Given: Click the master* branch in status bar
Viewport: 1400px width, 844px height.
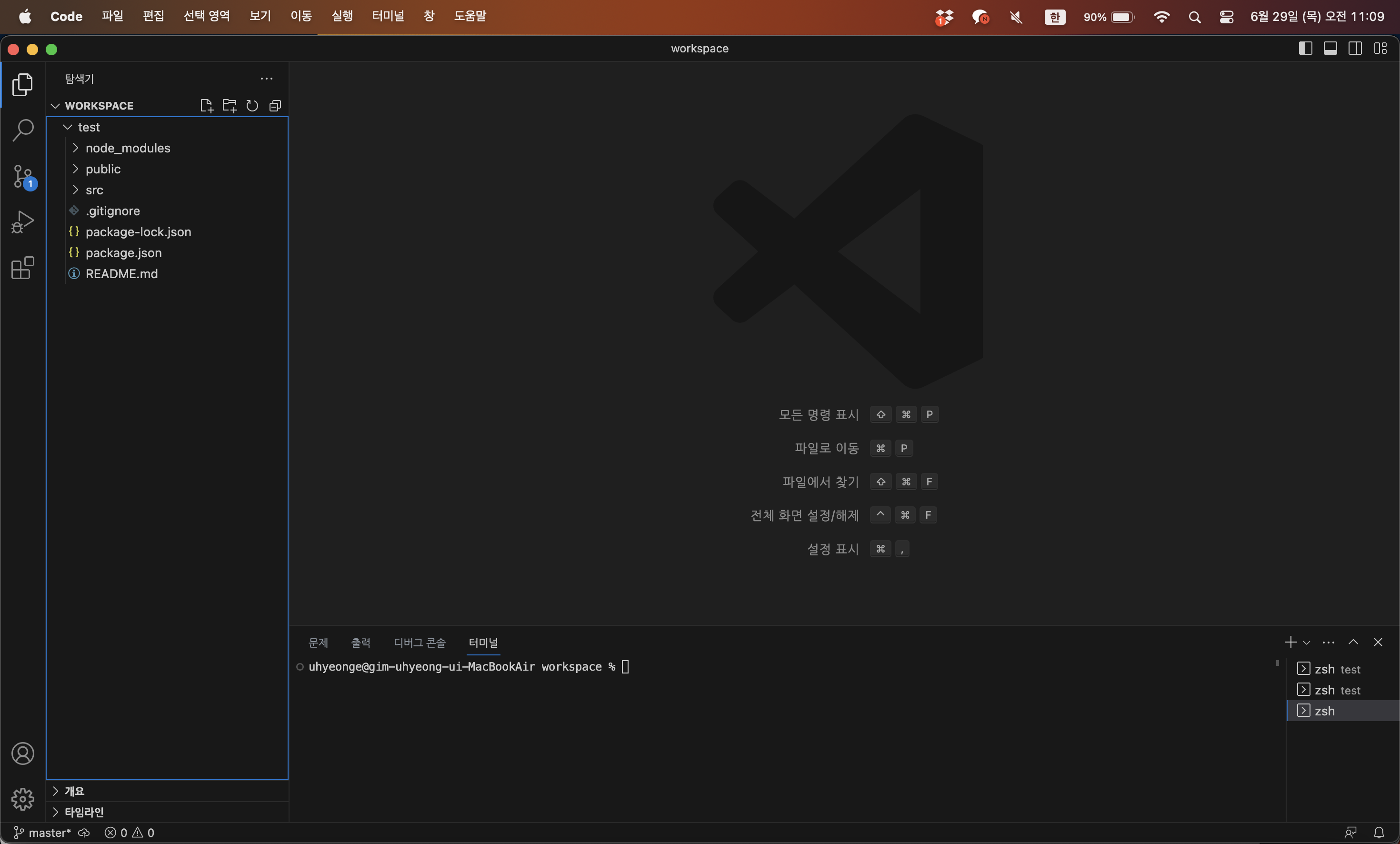Looking at the screenshot, I should (49, 832).
